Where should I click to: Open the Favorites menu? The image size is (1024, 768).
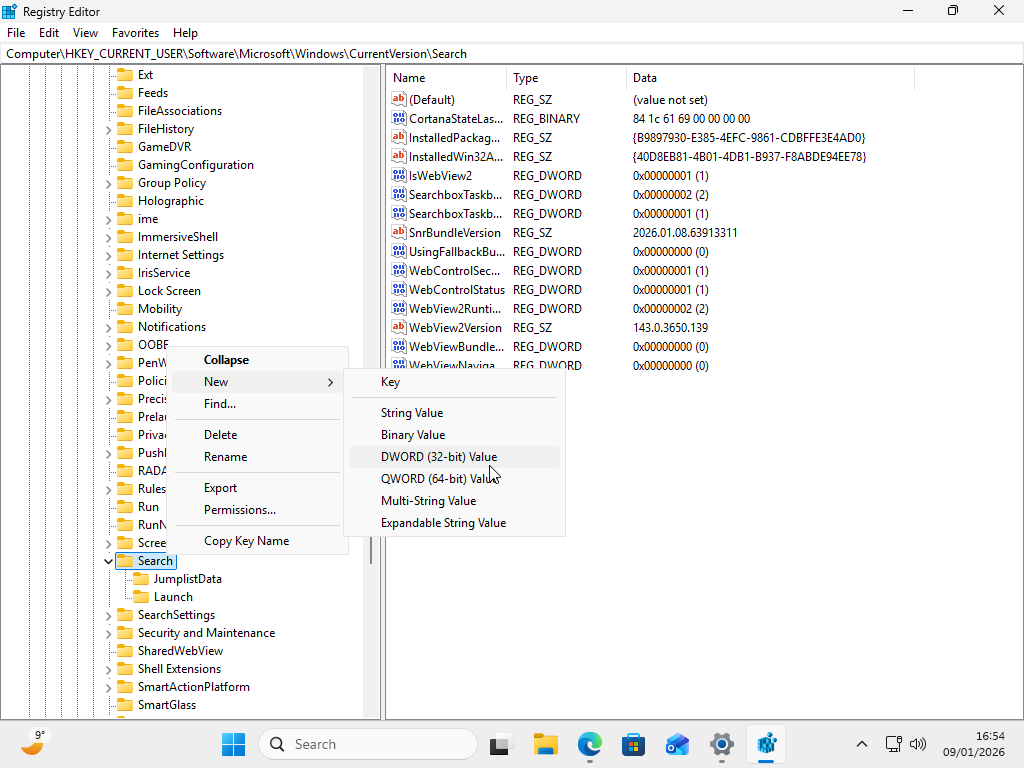(x=135, y=32)
